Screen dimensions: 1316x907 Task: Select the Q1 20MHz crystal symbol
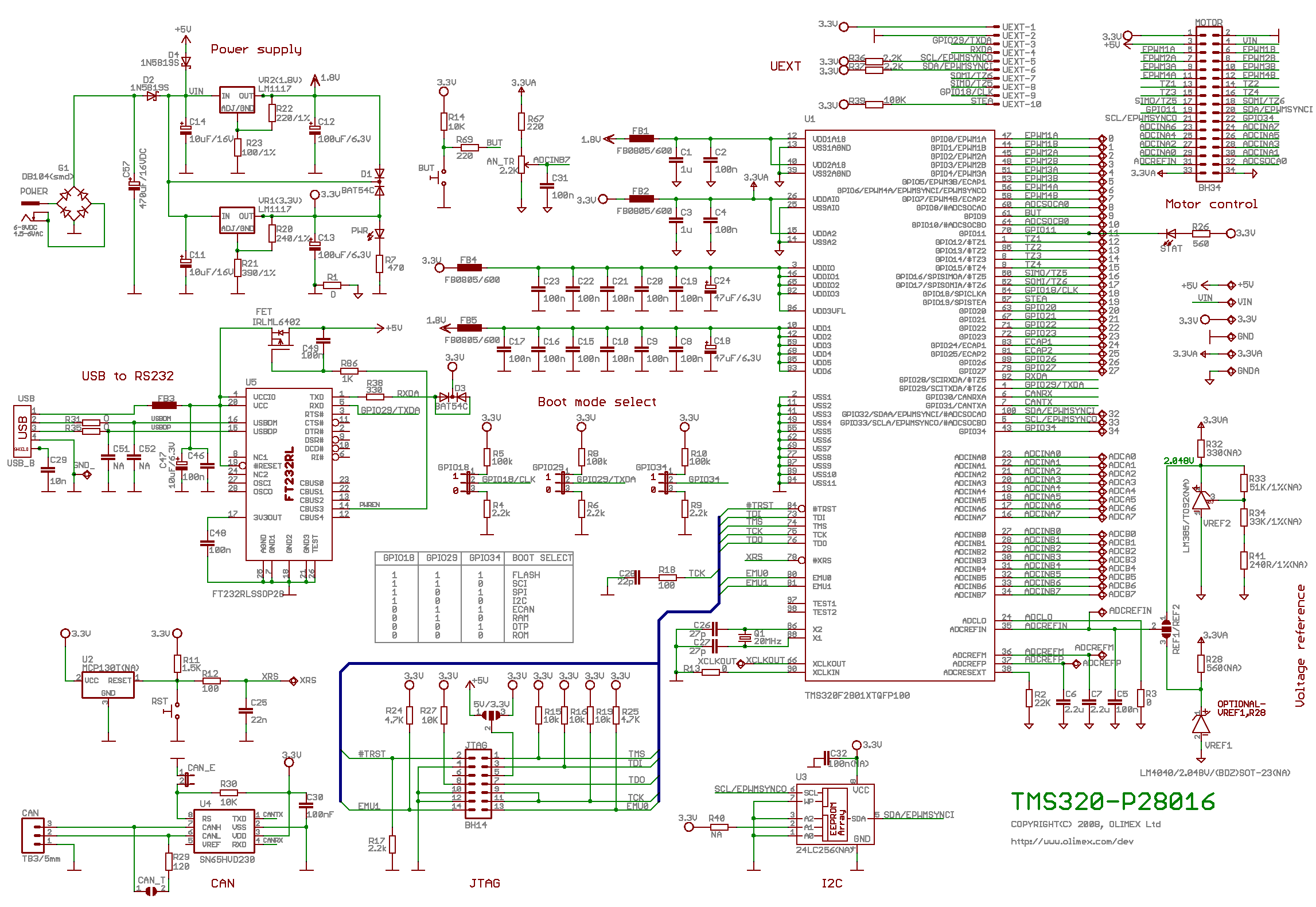745,637
